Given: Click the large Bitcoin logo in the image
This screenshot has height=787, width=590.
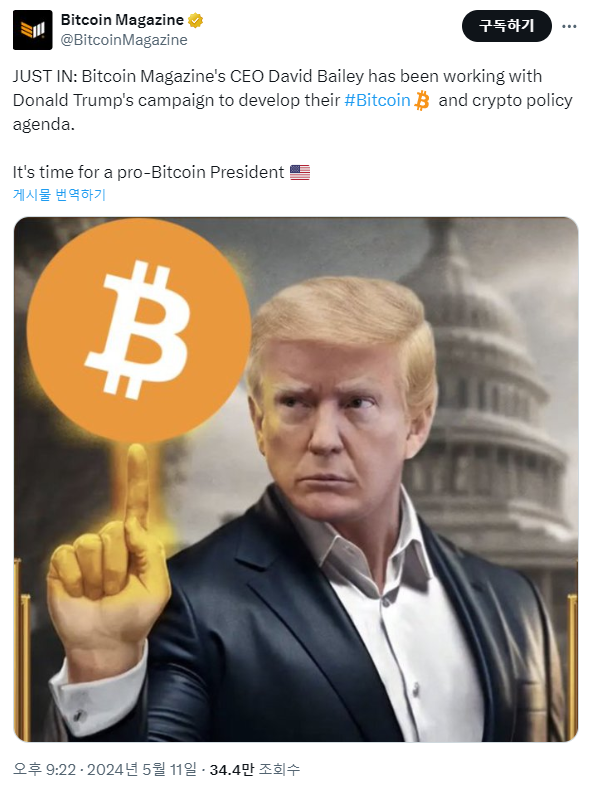Looking at the screenshot, I should point(139,331).
